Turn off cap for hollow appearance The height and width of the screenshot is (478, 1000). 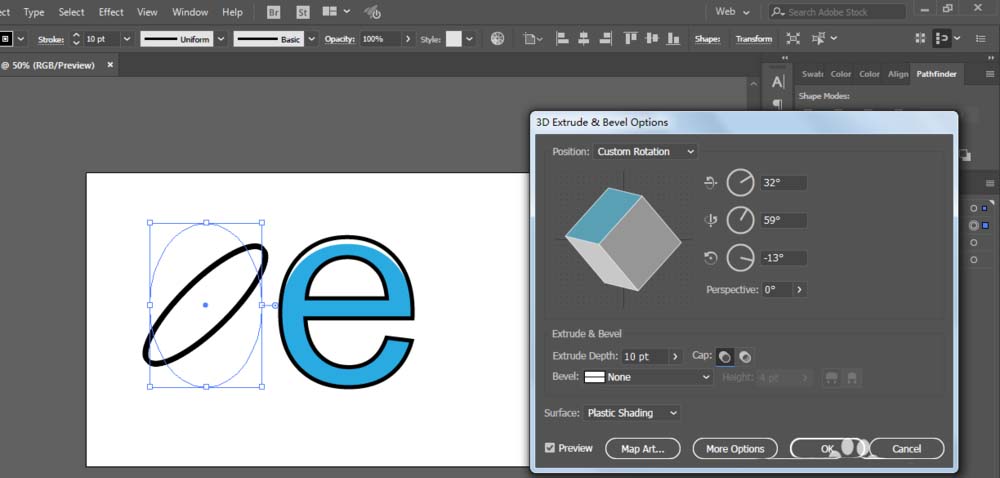tap(745, 357)
